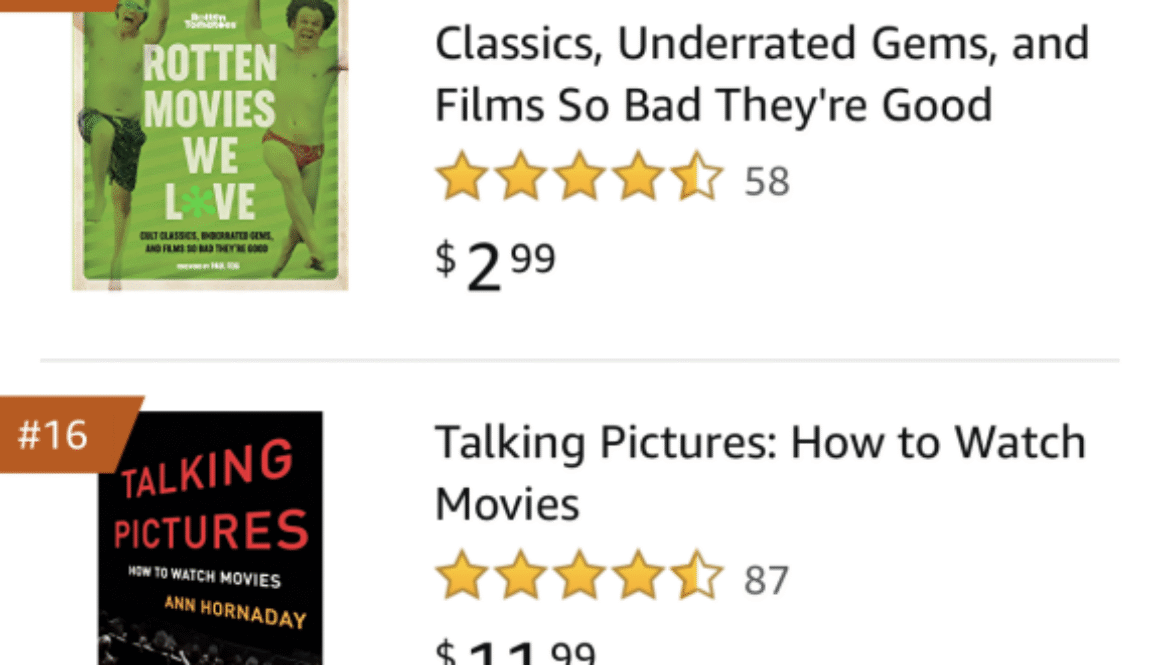Click "How to Watch Movies" subtitle on the black cover
This screenshot has height=665, width=1160.
coord(204,577)
